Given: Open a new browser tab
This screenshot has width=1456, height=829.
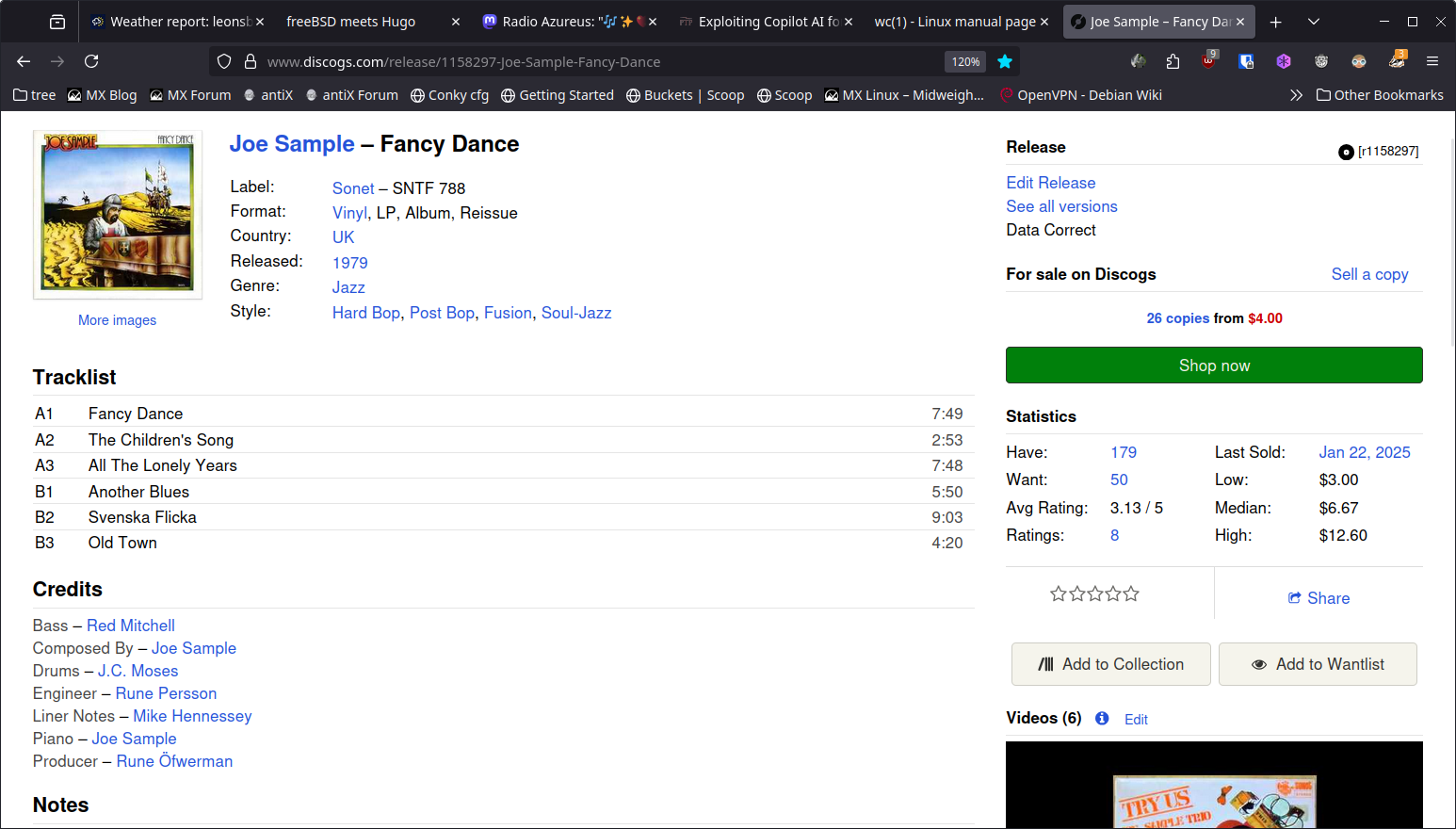Looking at the screenshot, I should pyautogui.click(x=1276, y=22).
